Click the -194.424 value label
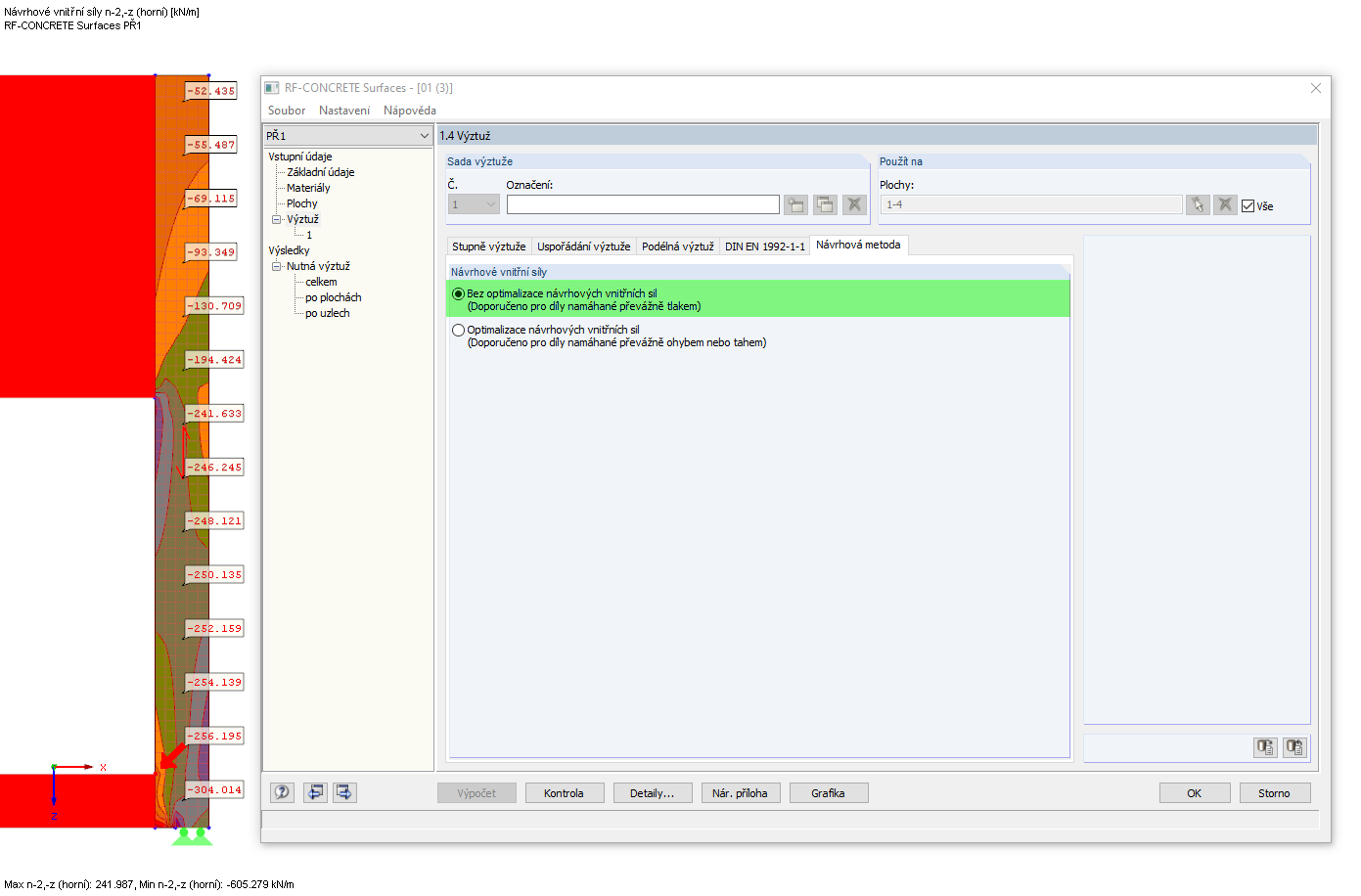Screen dimensions: 1361x896 point(214,360)
